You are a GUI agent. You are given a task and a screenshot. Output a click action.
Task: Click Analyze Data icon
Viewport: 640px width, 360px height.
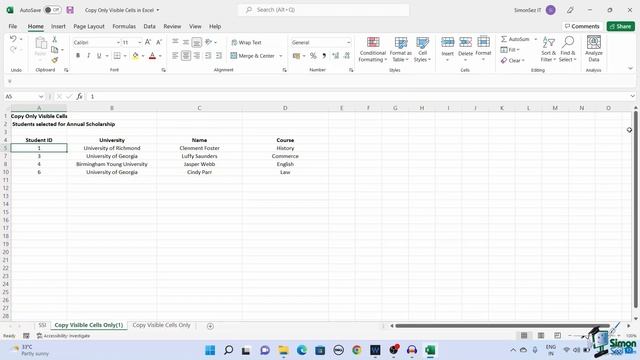tap(593, 49)
